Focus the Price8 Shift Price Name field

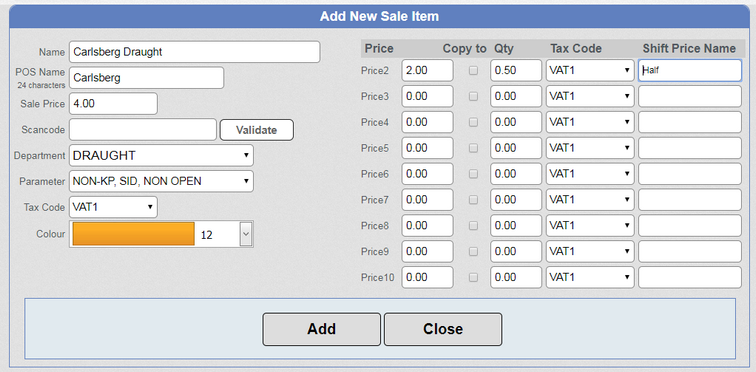[x=690, y=226]
